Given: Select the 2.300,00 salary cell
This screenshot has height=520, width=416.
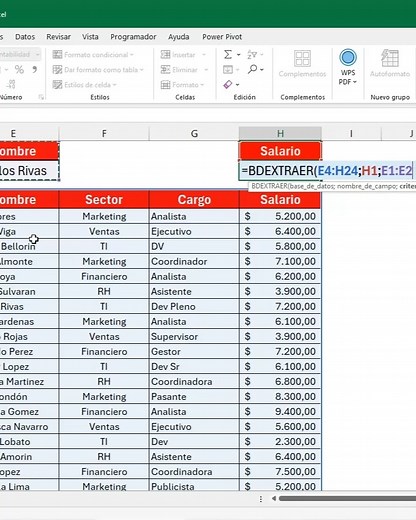Looking at the screenshot, I should click(x=280, y=441).
